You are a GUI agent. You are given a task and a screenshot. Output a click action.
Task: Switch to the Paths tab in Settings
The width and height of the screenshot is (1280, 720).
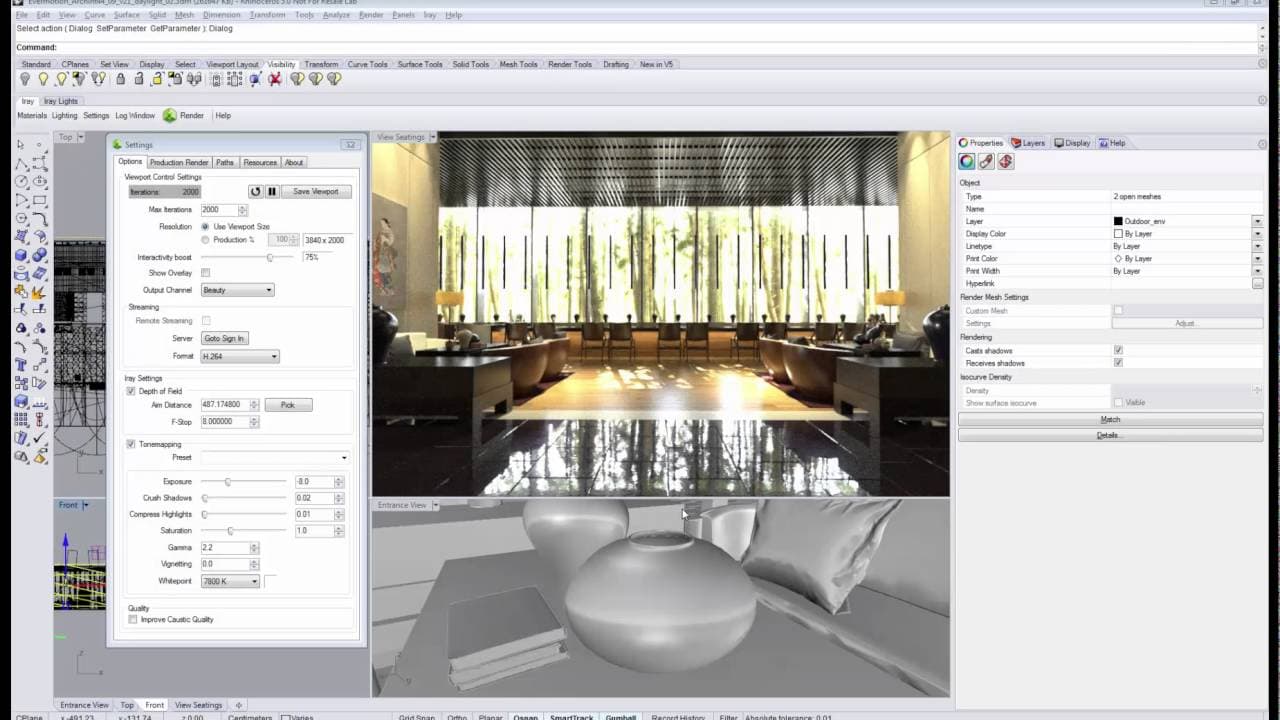(225, 162)
